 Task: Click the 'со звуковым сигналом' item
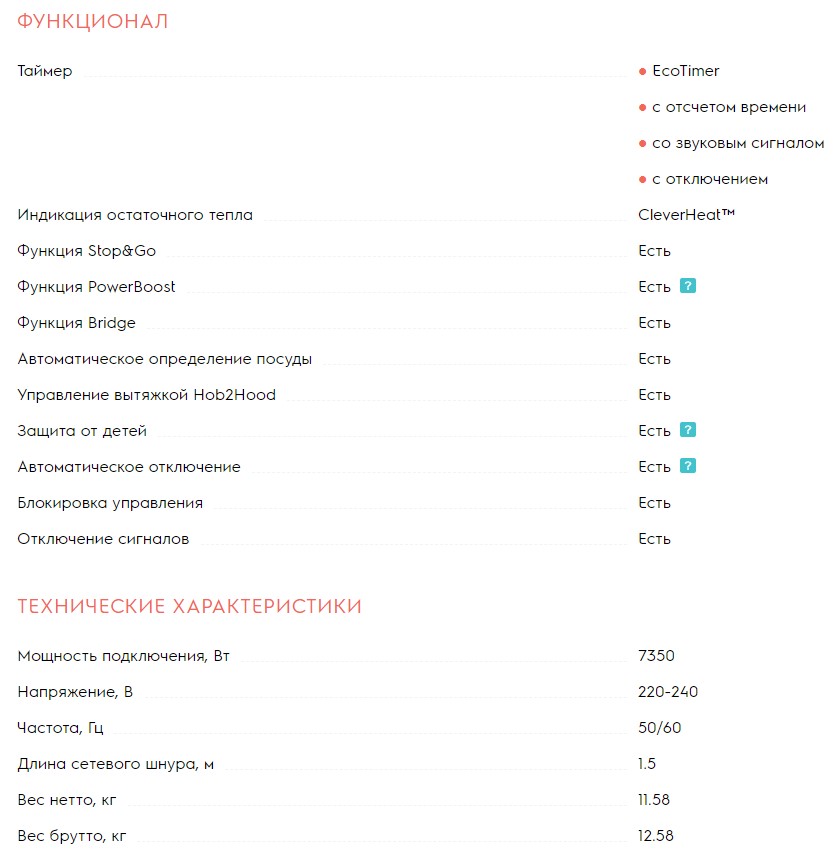tap(737, 143)
